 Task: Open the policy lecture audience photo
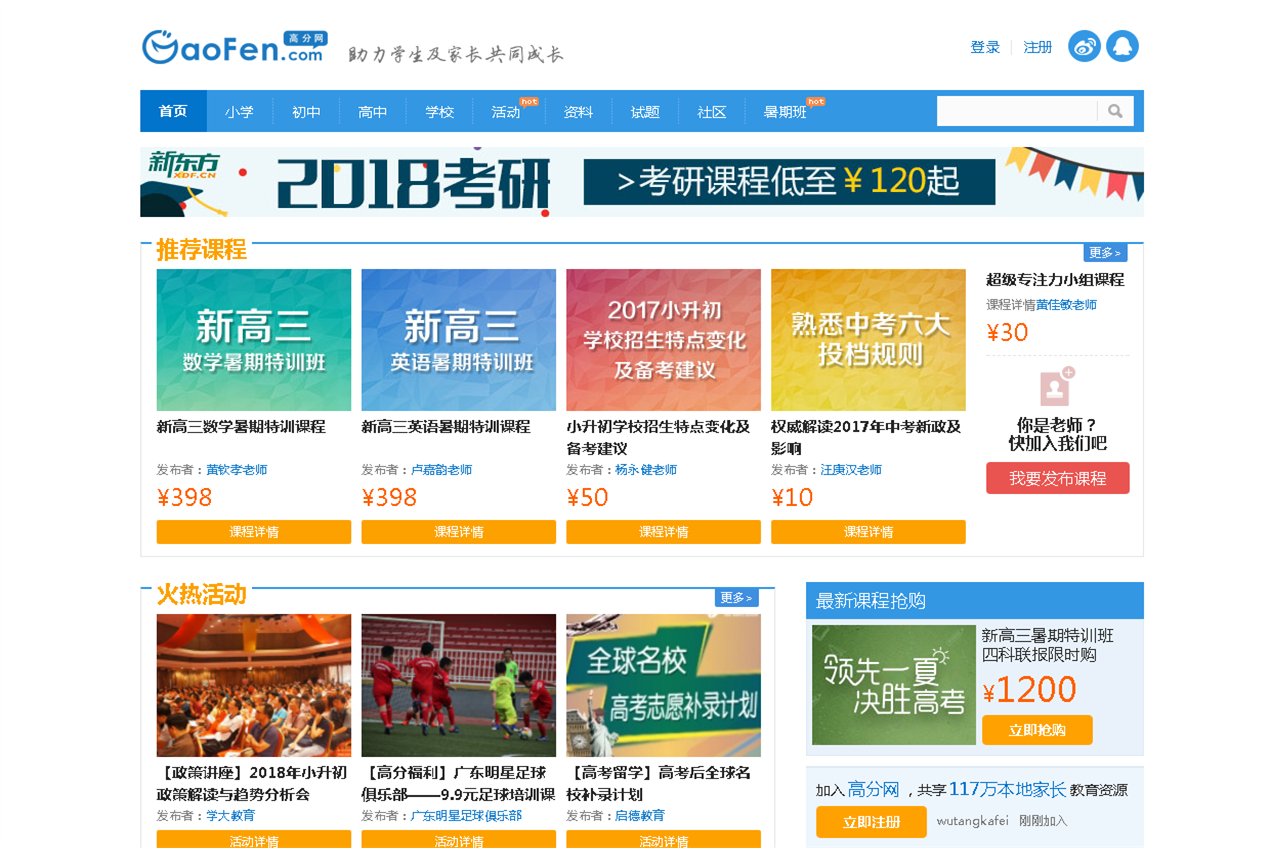pos(254,685)
